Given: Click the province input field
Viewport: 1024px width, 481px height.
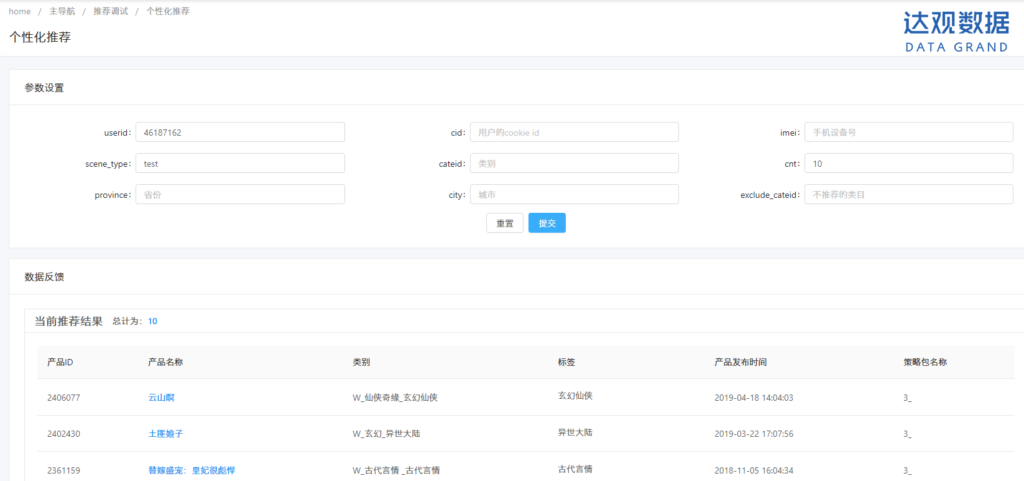Looking at the screenshot, I should coord(240,194).
